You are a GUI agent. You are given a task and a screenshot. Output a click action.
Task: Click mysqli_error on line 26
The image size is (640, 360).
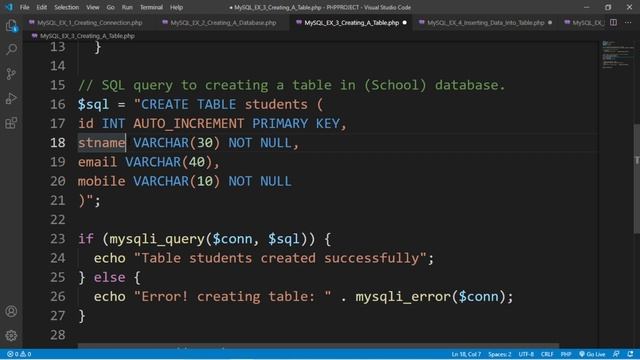(403, 296)
